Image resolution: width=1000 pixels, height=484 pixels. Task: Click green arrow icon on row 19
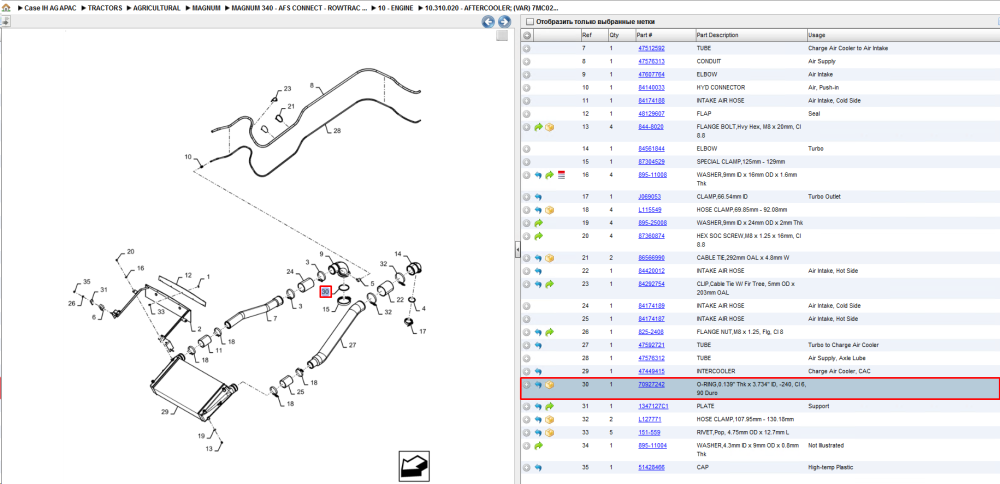tap(538, 223)
